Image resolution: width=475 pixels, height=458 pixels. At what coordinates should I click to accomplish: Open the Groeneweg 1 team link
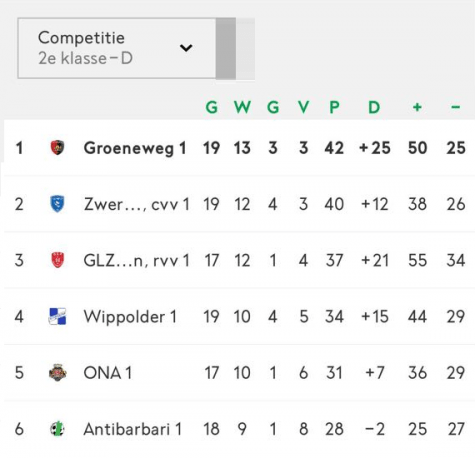tap(135, 148)
